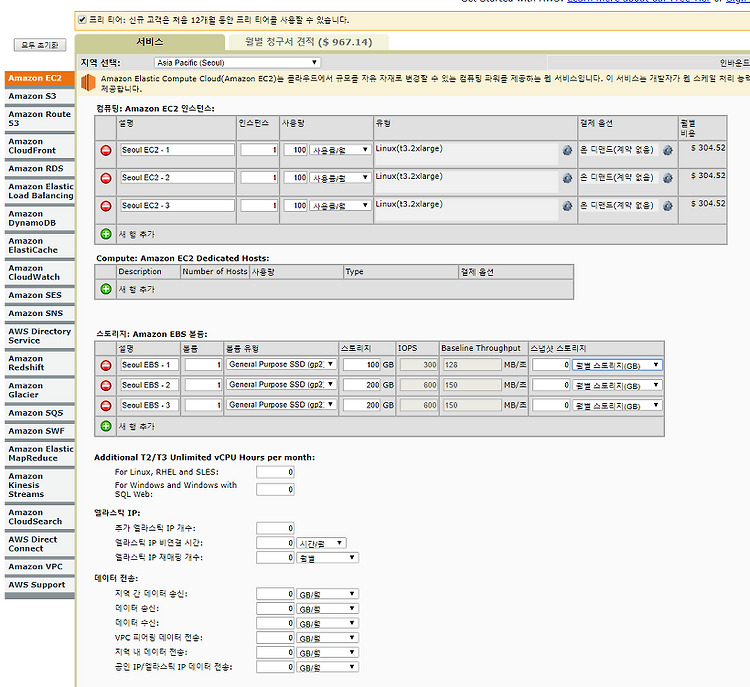Click the storage size field for Seoul EBS - 1
The height and width of the screenshot is (687, 750).
[362, 365]
